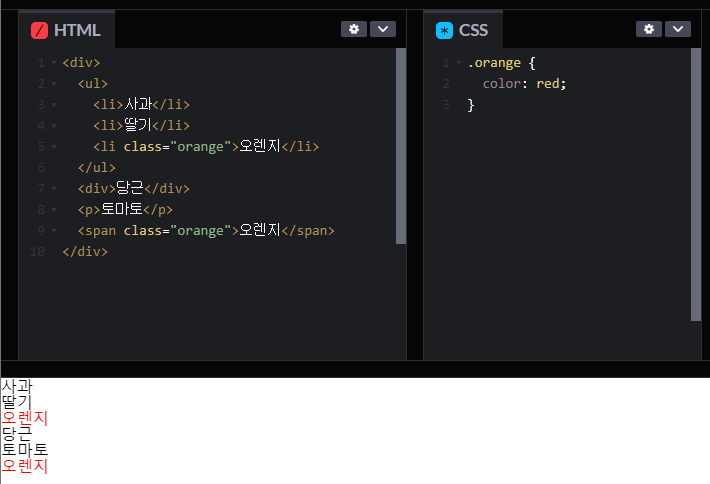710x484 pixels.
Task: Open HTML editor settings gear
Action: click(x=354, y=29)
